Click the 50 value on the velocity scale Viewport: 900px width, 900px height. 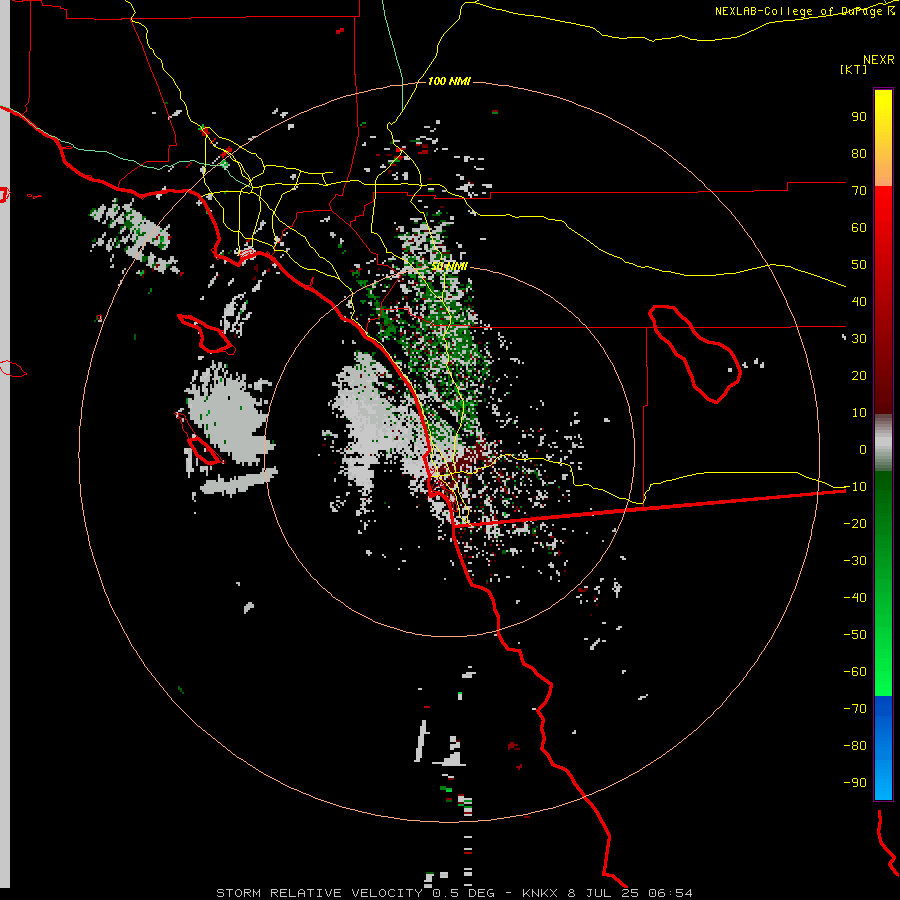859,265
